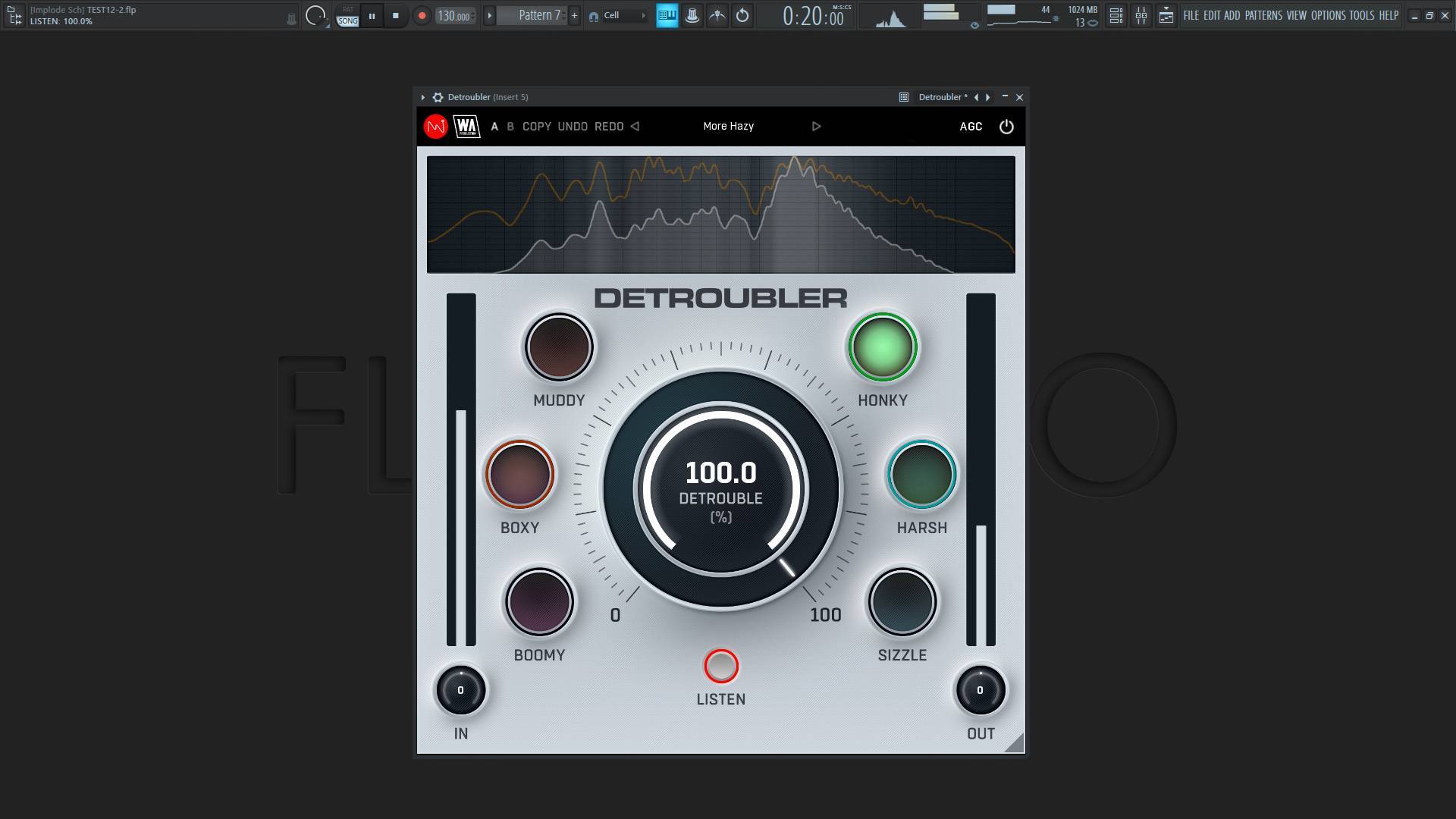
Task: Toggle the Detroubler power bypass button
Action: coord(1006,127)
